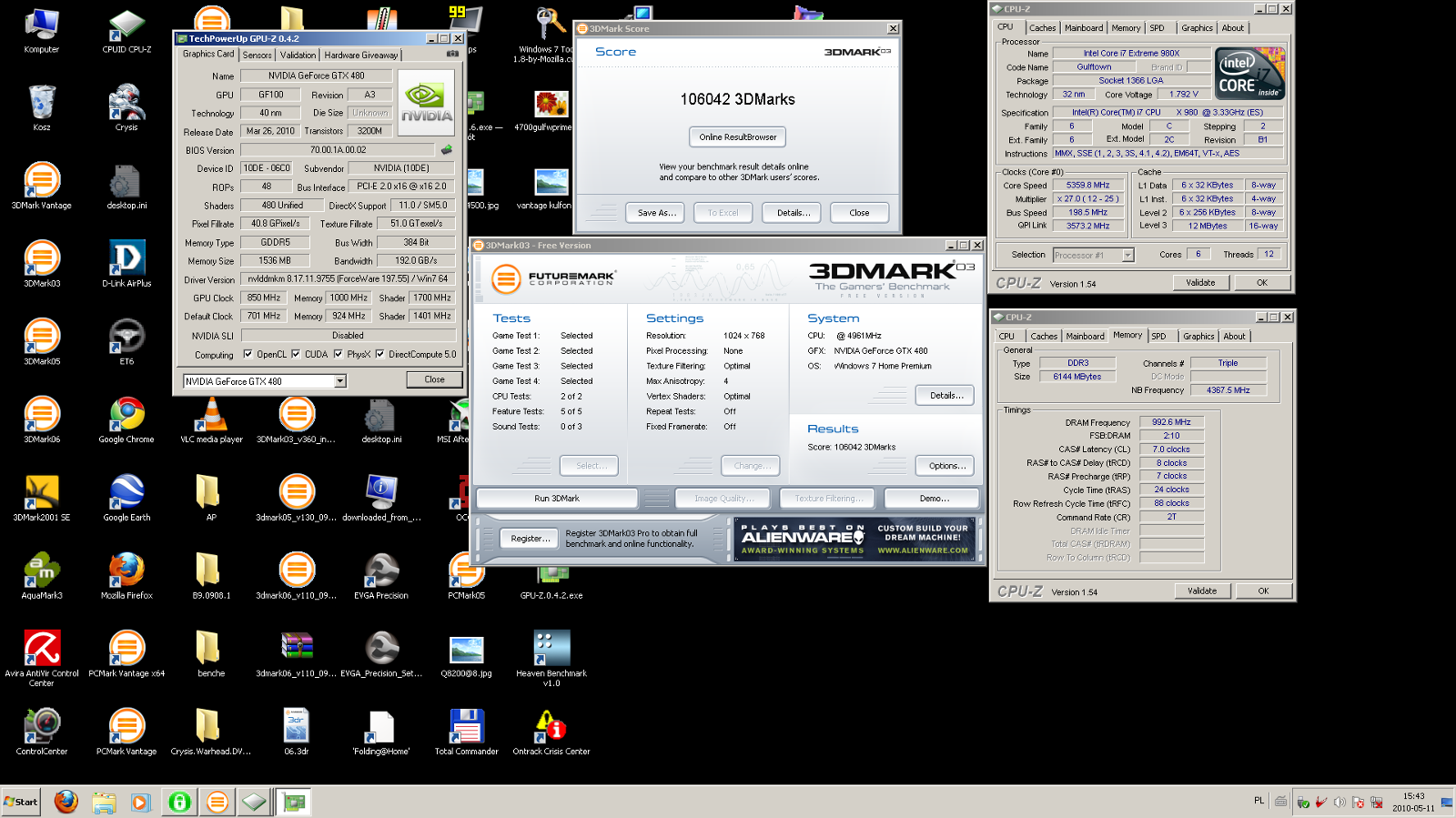Open the Total Commander desktop icon

pos(466,732)
